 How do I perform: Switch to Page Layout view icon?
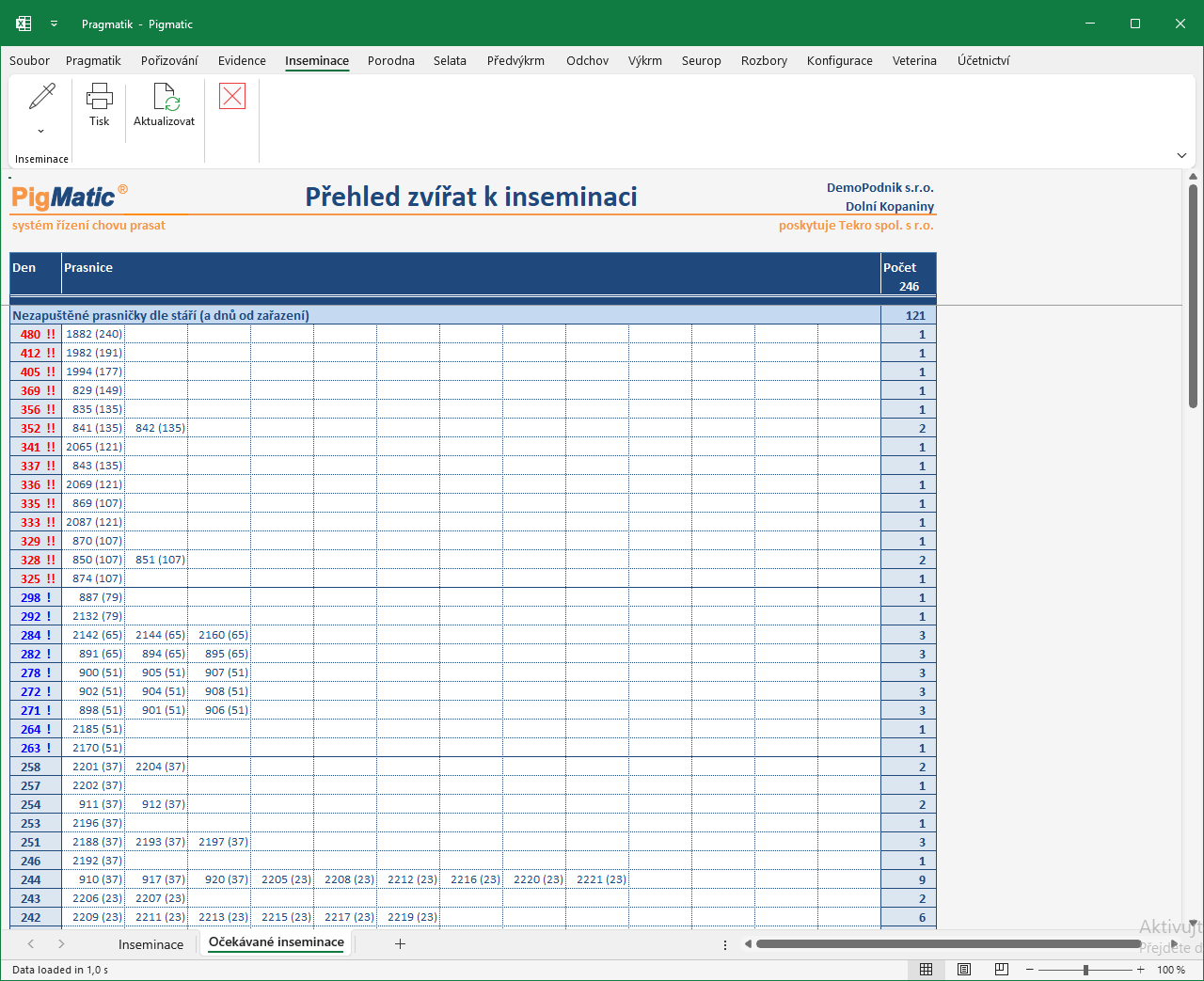[x=964, y=970]
